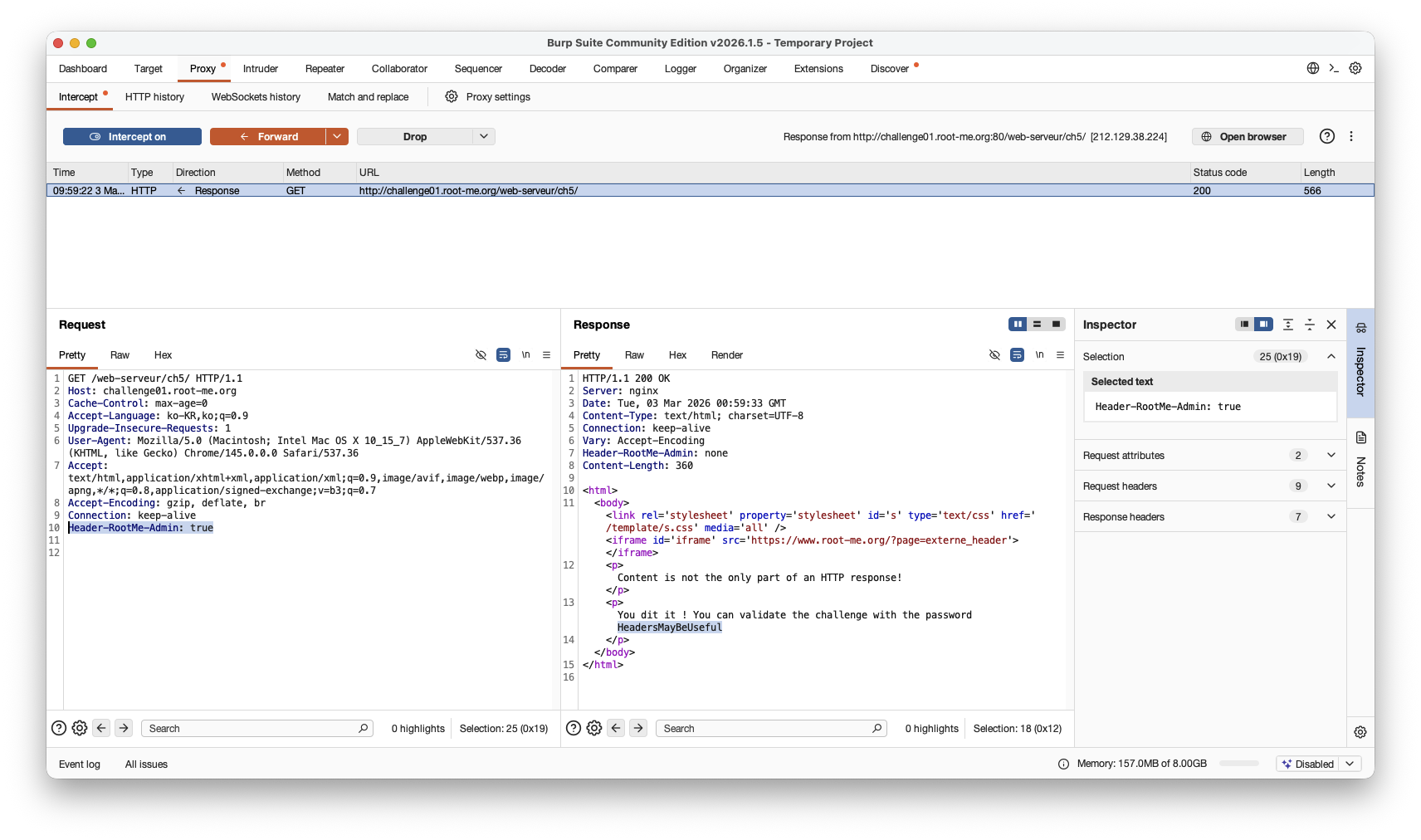The image size is (1421, 840).
Task: Open the Response search help icon
Action: tap(574, 728)
